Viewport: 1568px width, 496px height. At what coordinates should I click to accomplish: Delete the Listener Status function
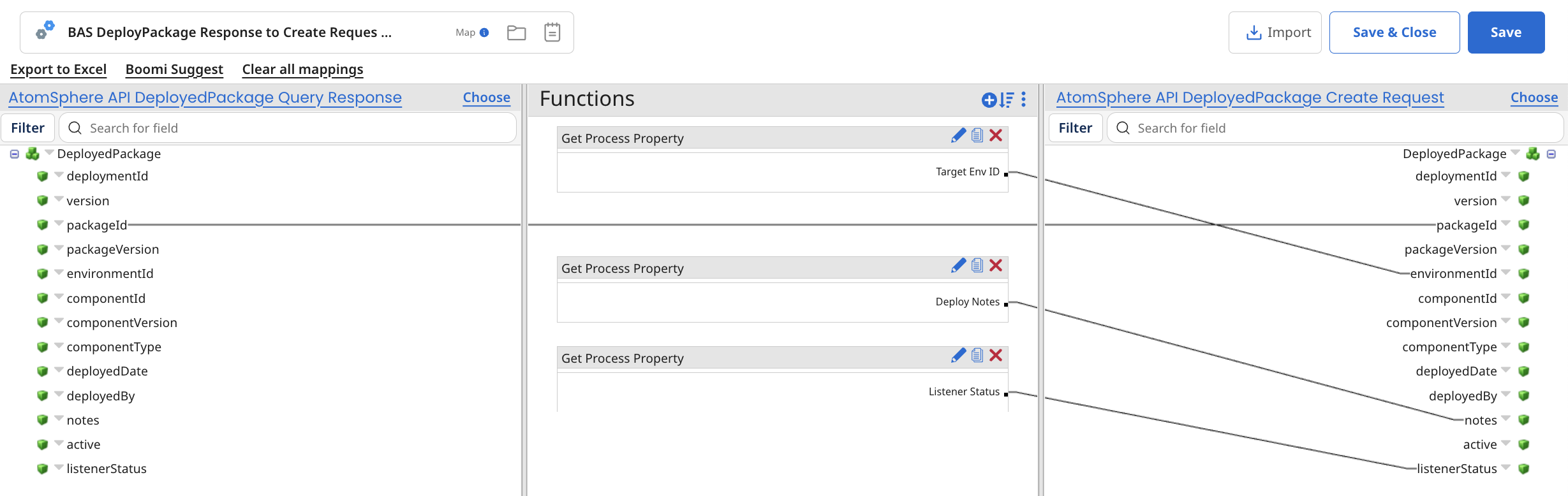(x=996, y=355)
